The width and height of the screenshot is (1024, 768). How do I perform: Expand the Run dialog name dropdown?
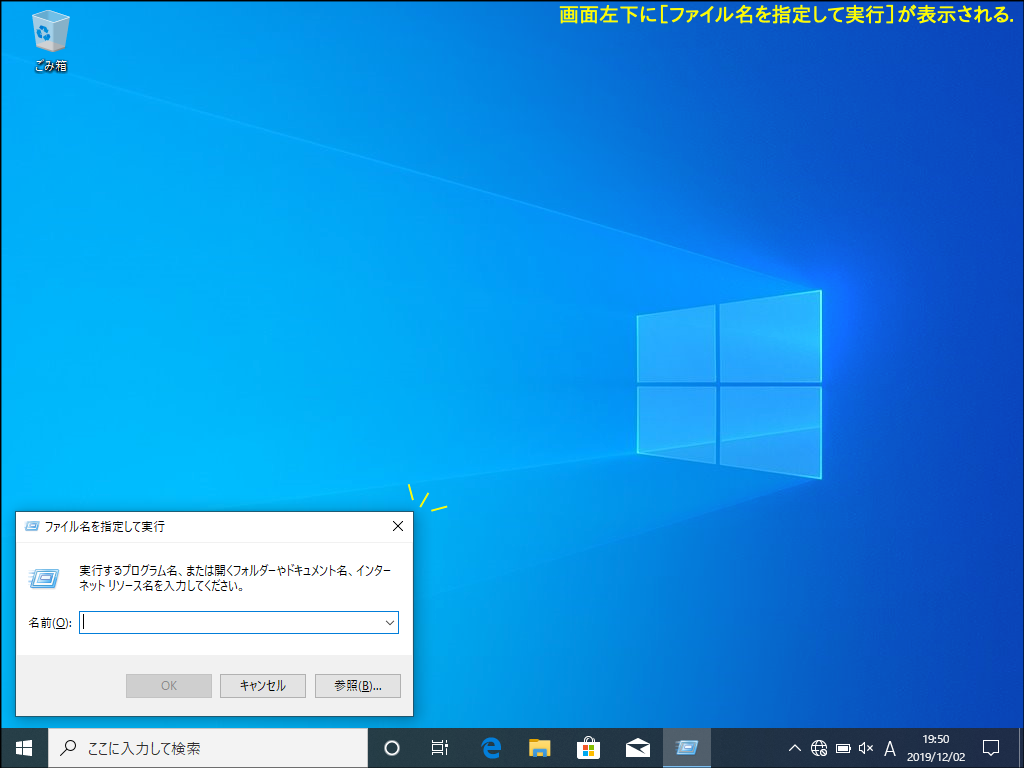tap(389, 622)
